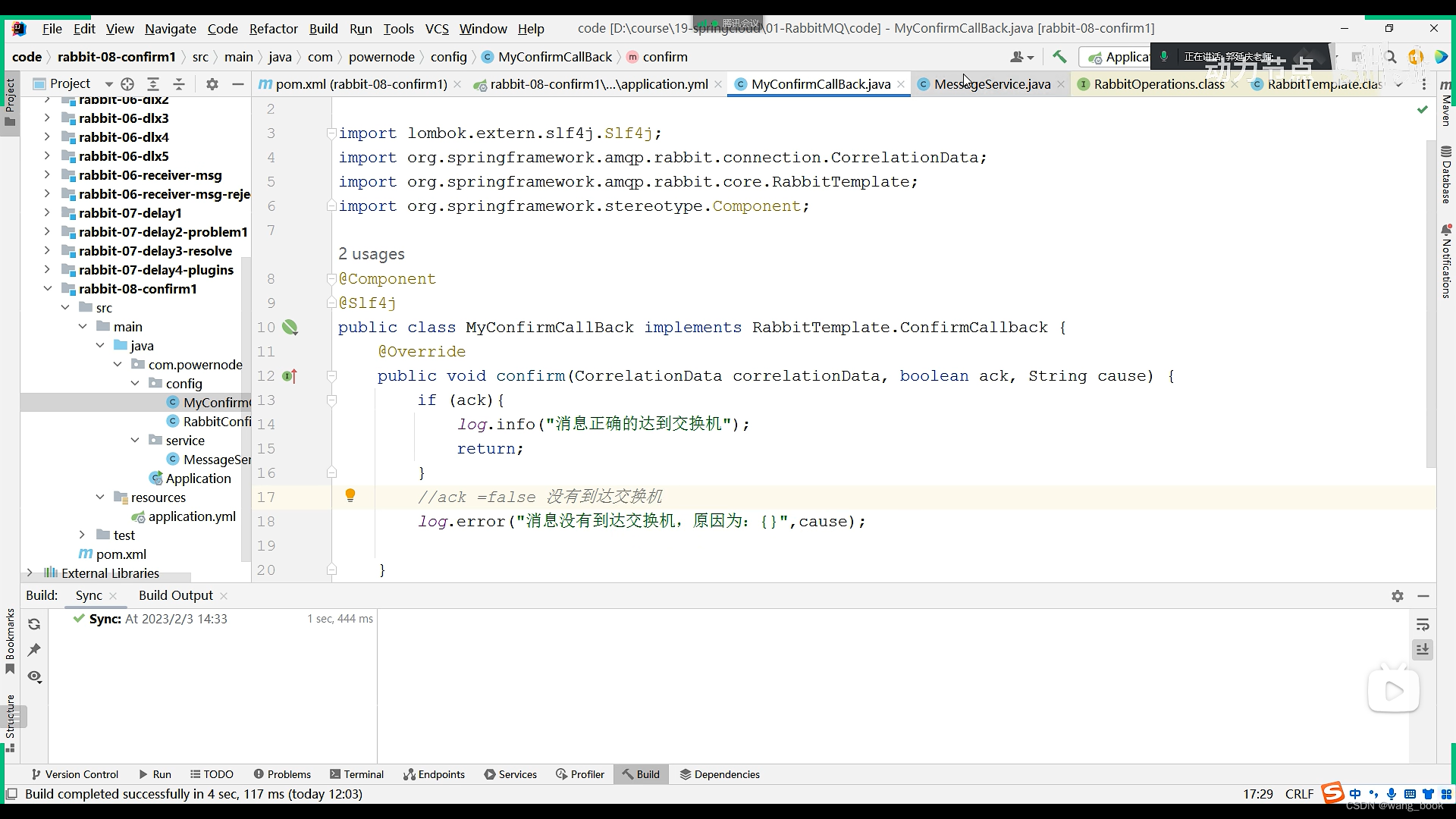Screen dimensions: 1456x819
Task: Click the Spring bean gutter icon at line 10
Action: pyautogui.click(x=290, y=328)
